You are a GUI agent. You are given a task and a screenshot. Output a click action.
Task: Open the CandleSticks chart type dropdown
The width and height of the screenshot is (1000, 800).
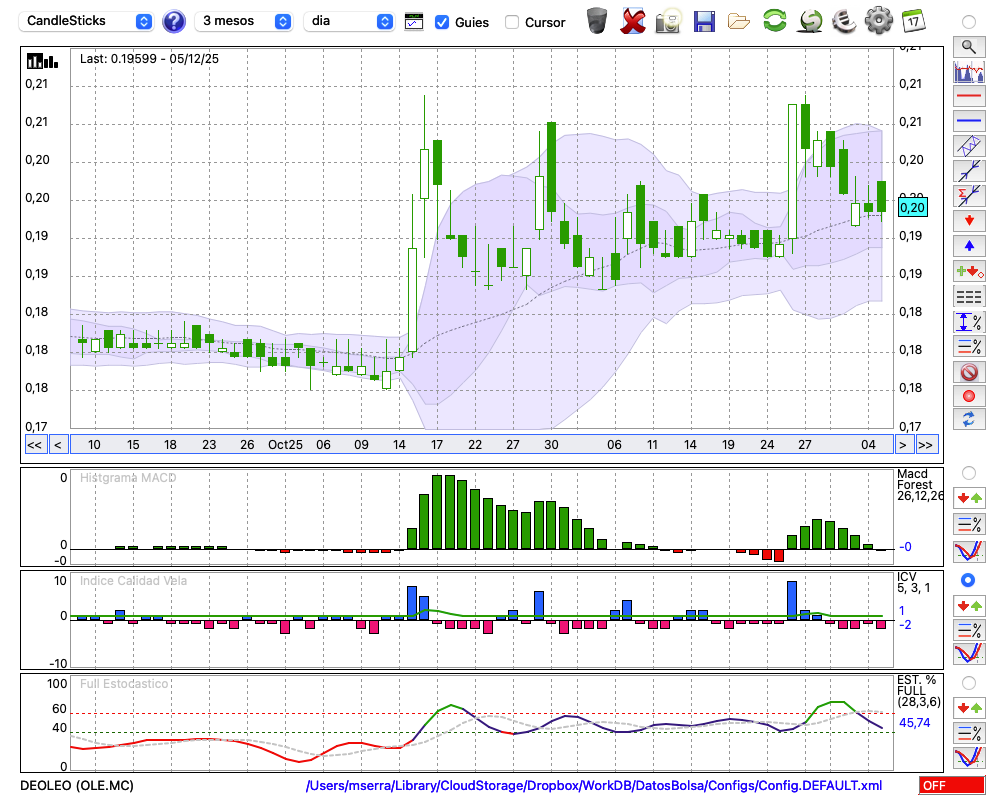point(88,21)
